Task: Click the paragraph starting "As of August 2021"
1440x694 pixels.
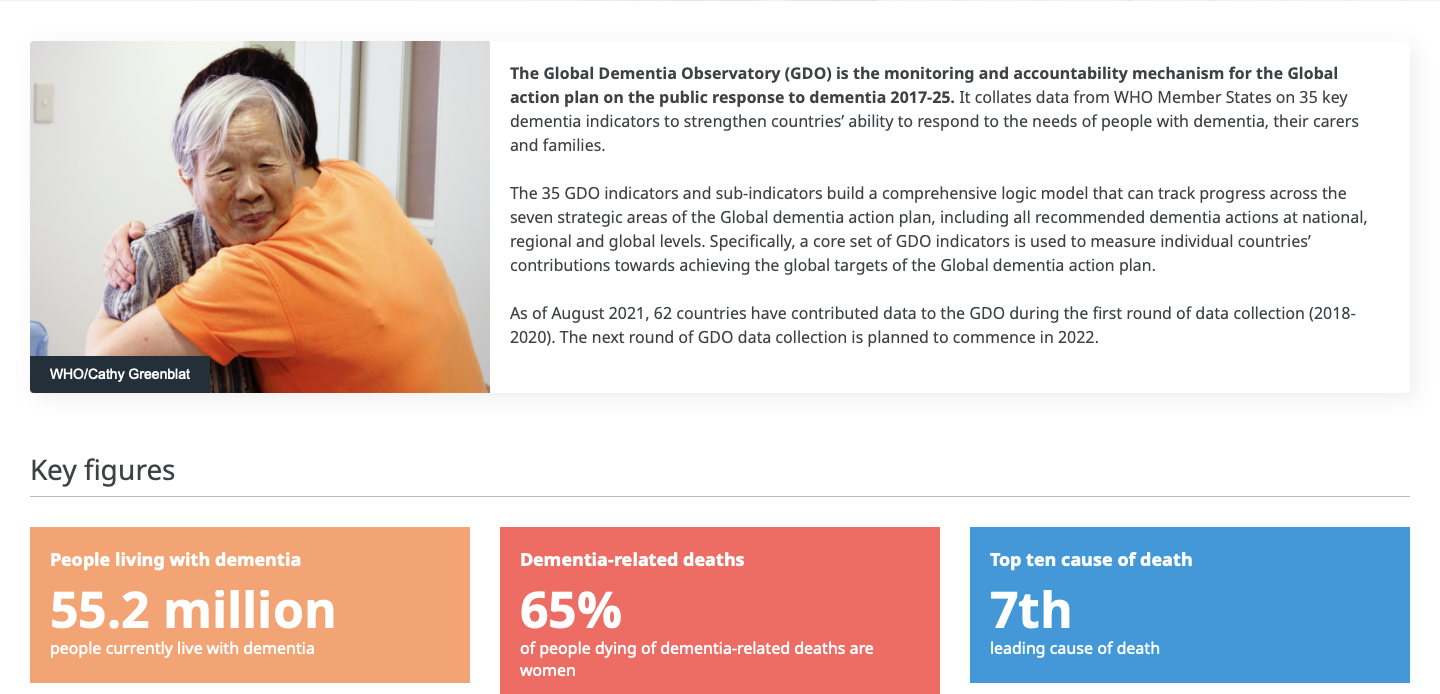Action: click(x=932, y=325)
